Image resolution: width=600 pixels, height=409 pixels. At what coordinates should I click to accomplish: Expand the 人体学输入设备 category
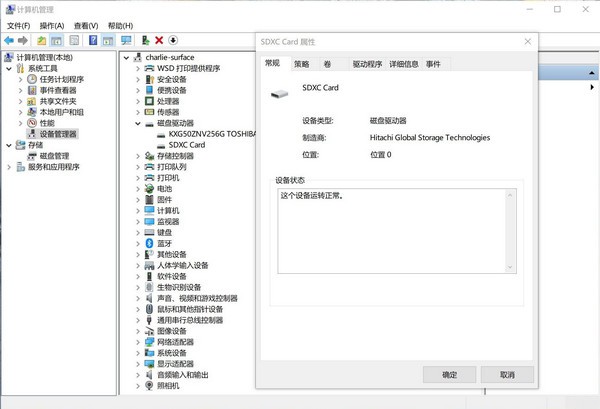pos(138,266)
